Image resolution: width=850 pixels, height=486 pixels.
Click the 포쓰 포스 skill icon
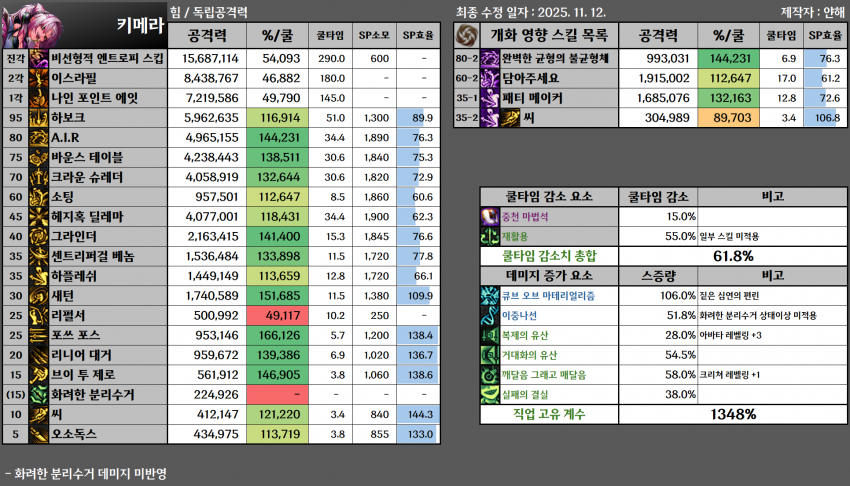tap(39, 336)
